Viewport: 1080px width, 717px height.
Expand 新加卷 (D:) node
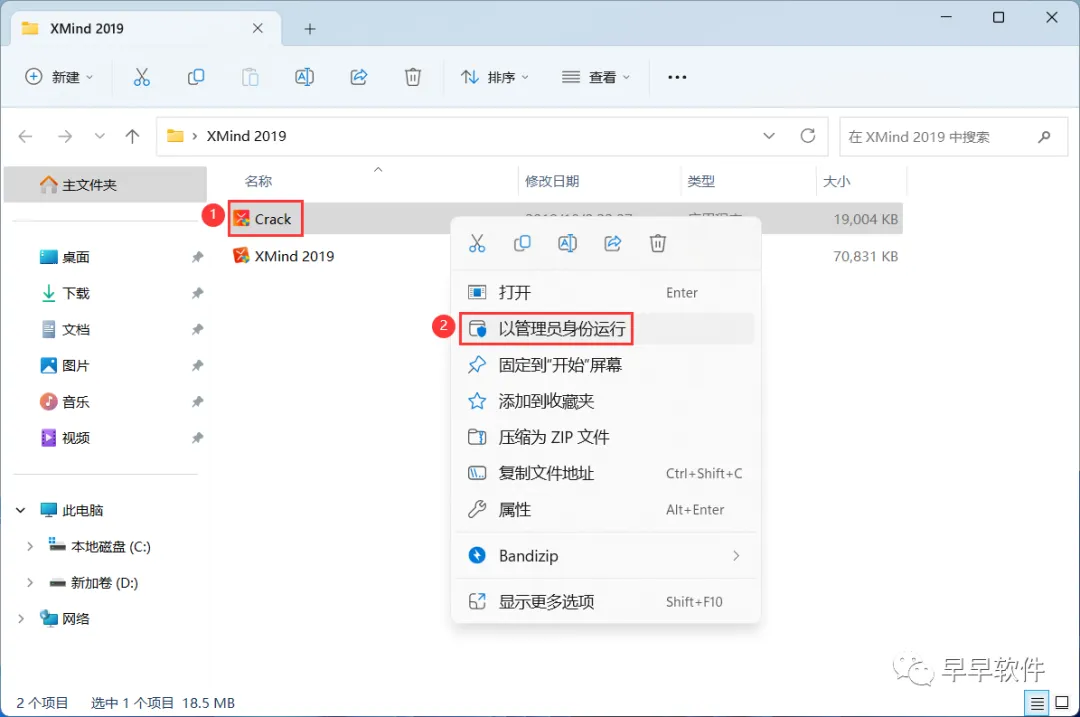point(30,583)
